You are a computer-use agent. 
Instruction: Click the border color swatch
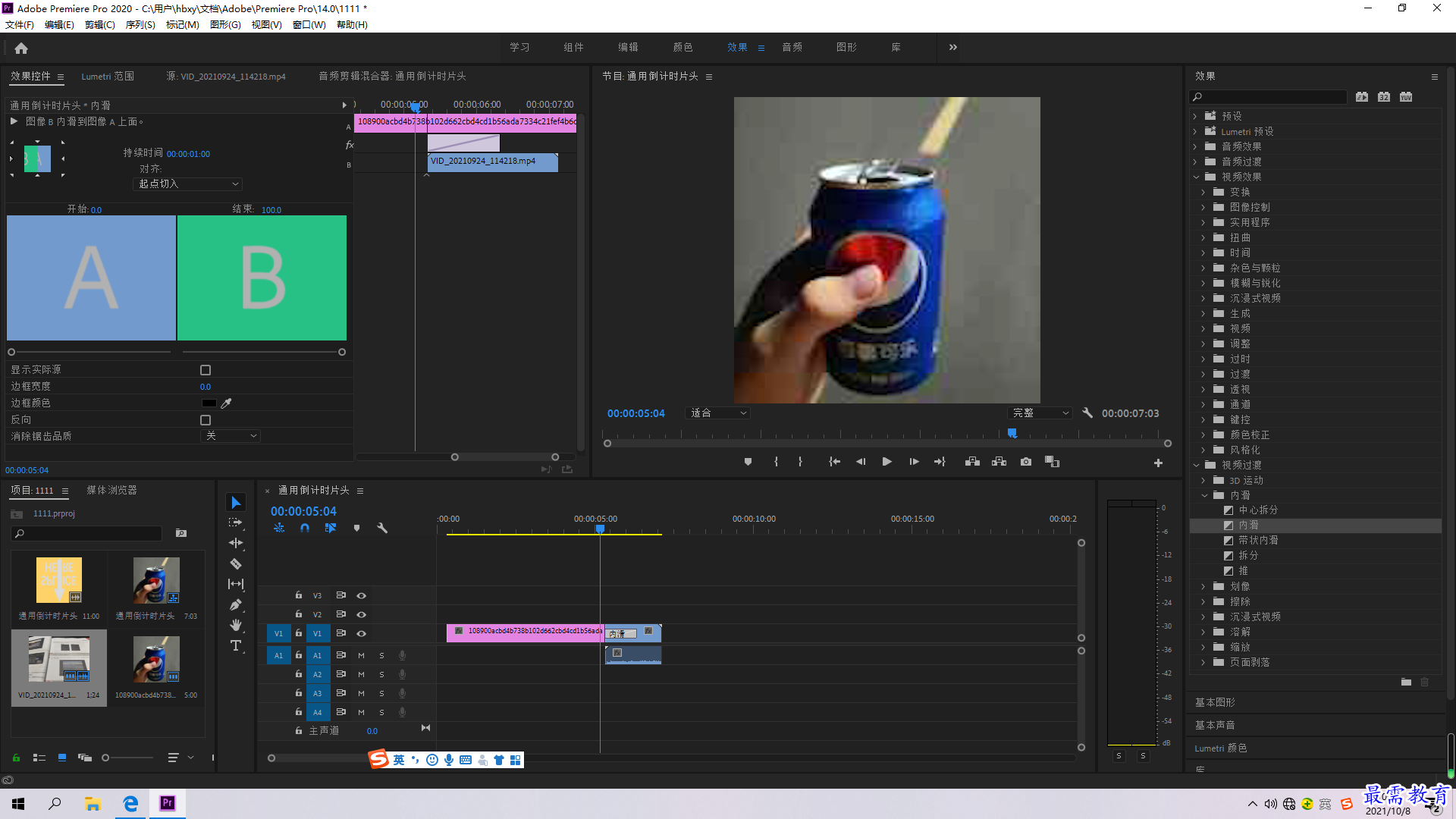pos(209,403)
